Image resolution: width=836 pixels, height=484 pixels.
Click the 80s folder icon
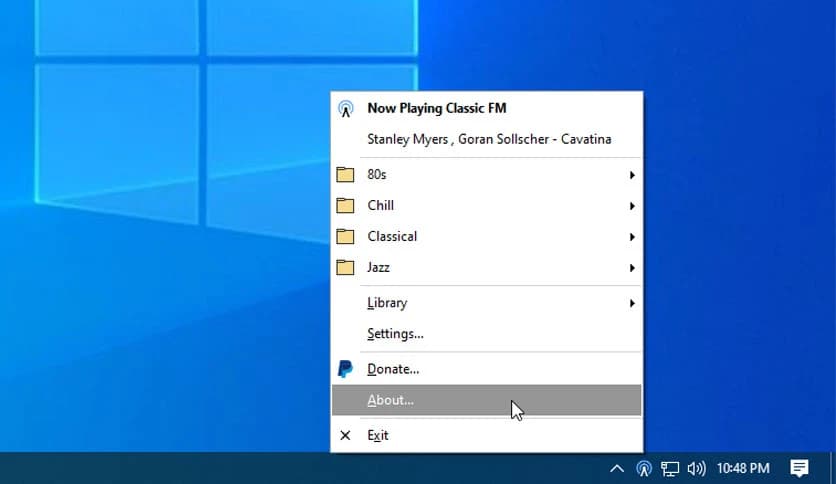(x=346, y=175)
